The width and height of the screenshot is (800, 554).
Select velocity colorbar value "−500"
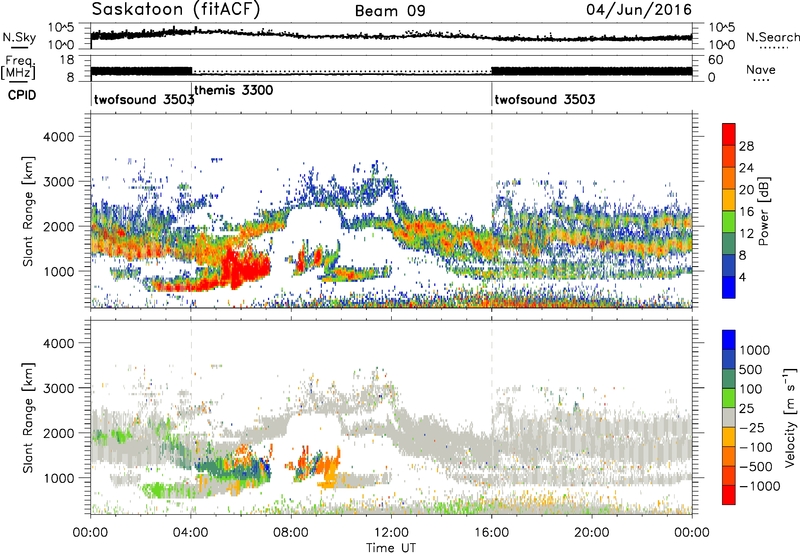(756, 467)
